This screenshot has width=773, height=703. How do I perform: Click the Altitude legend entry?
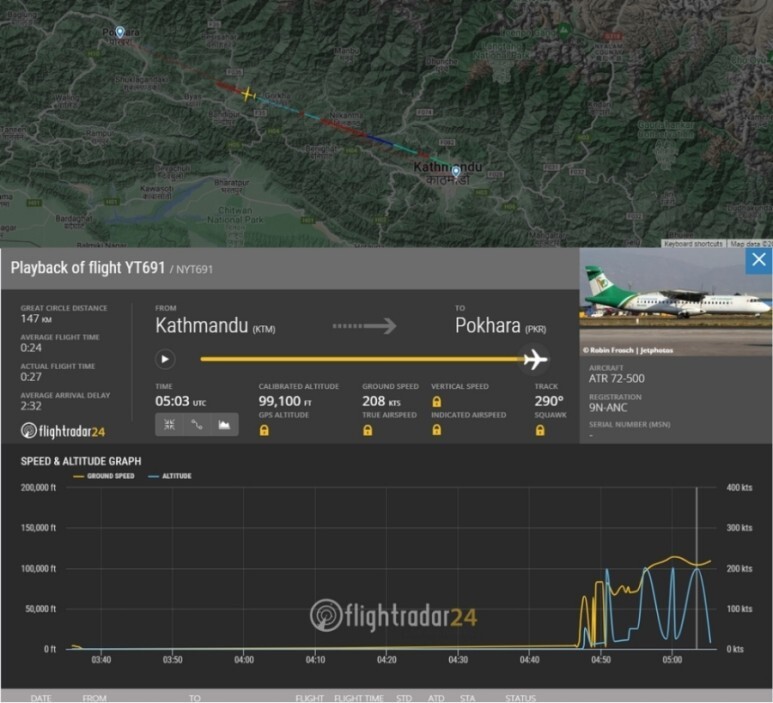click(x=170, y=476)
